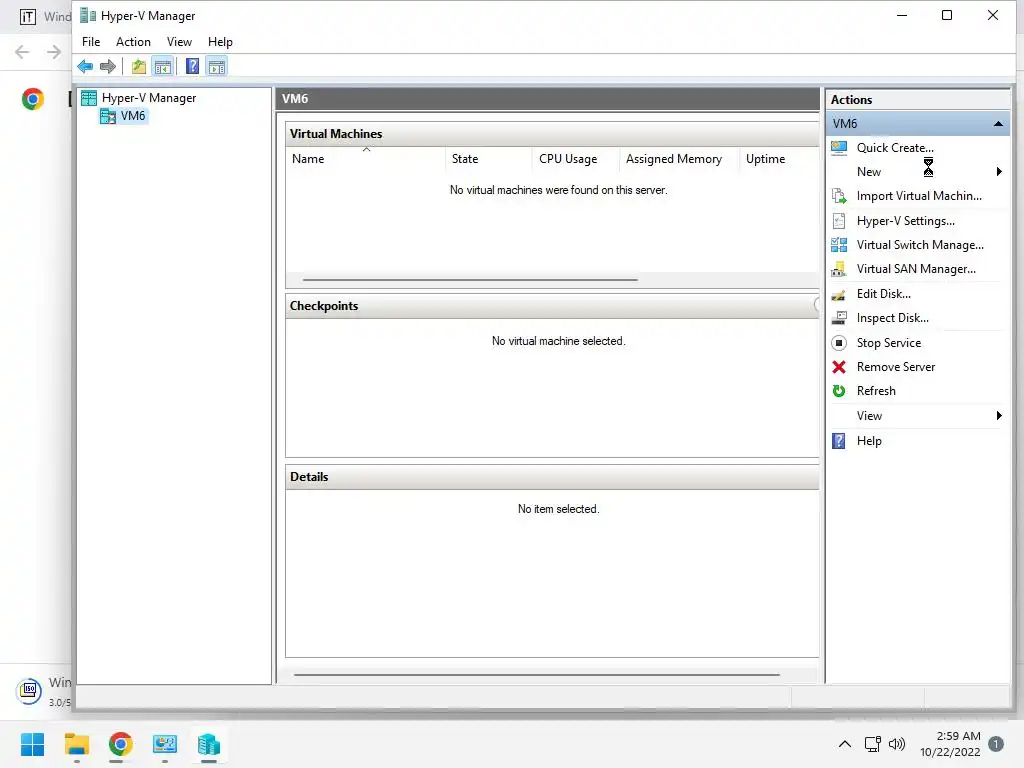1024x768 pixels.
Task: Open File Explorer from the taskbar
Action: [x=76, y=744]
